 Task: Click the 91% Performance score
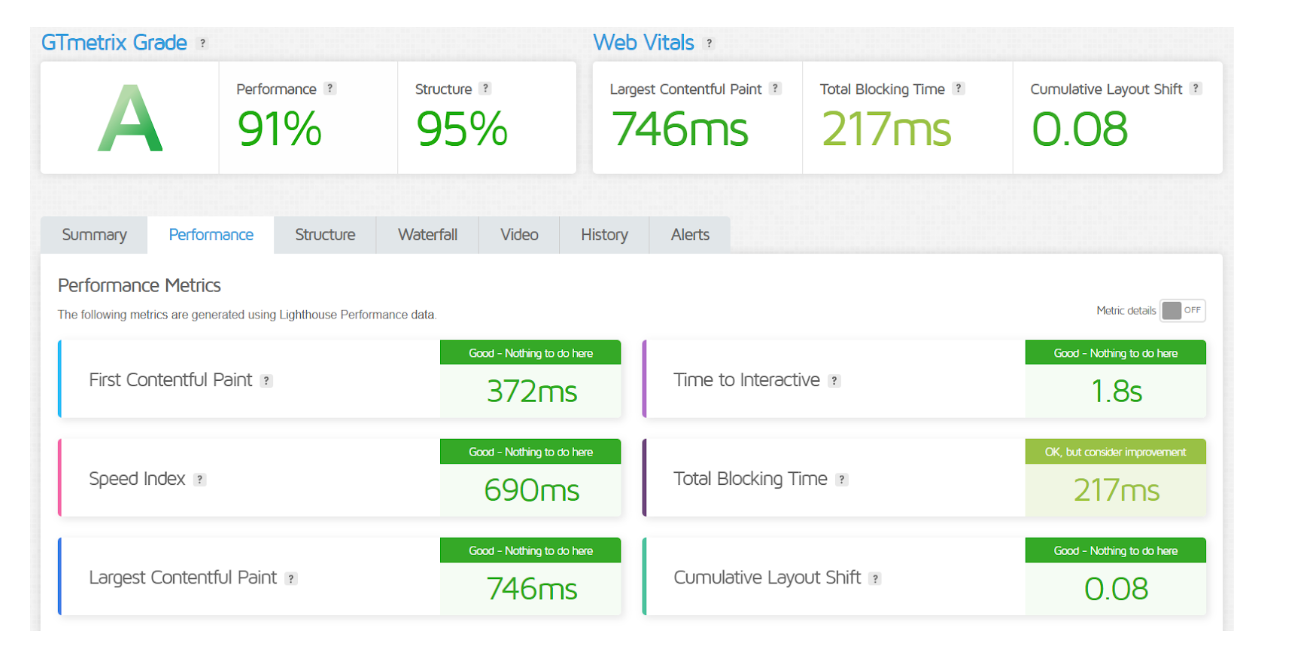[x=280, y=129]
